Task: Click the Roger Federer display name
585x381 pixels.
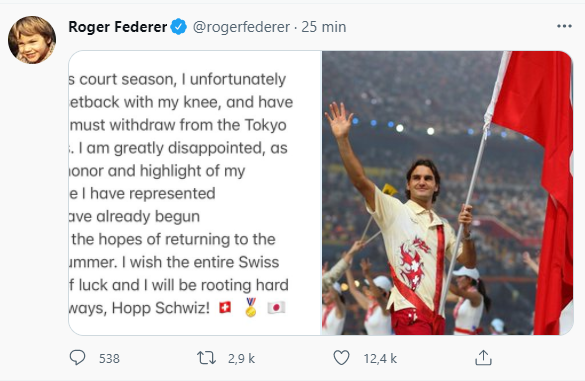Action: click(x=118, y=27)
